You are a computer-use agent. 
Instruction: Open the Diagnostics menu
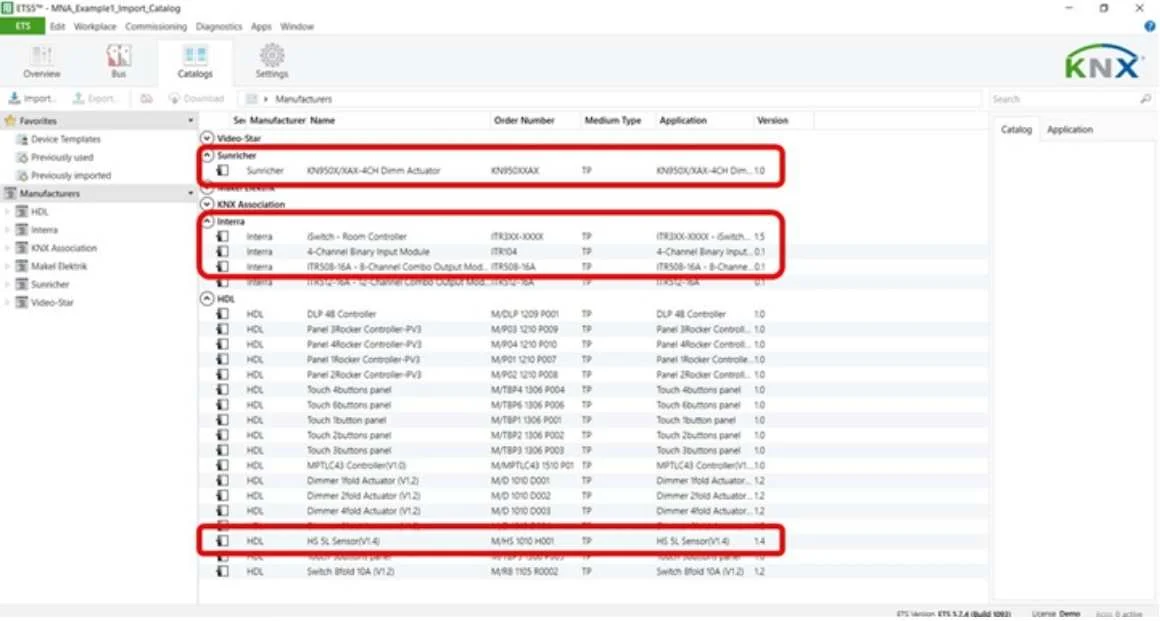(x=219, y=26)
